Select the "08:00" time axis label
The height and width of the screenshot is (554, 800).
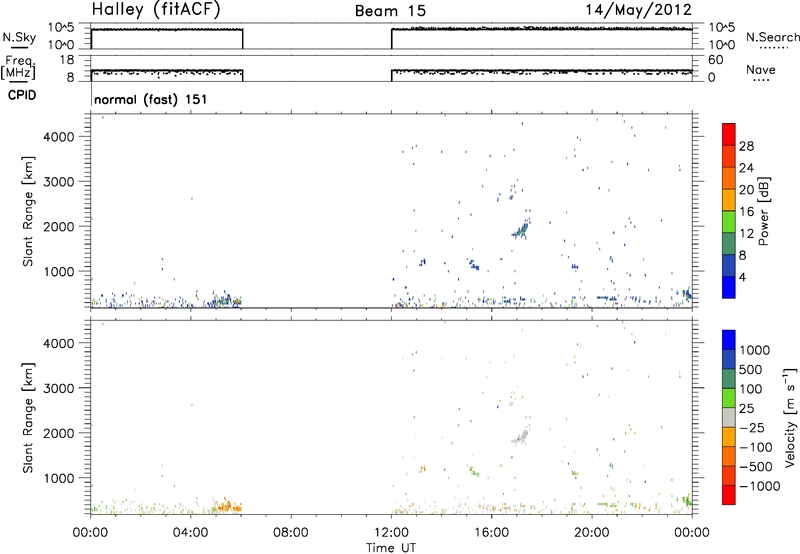(291, 533)
